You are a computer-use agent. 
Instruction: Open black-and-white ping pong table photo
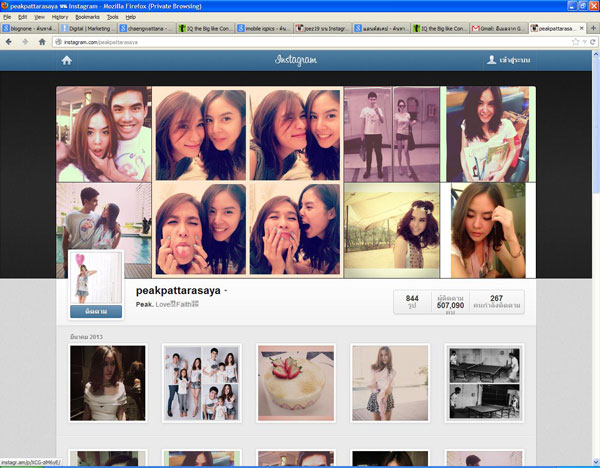[484, 383]
